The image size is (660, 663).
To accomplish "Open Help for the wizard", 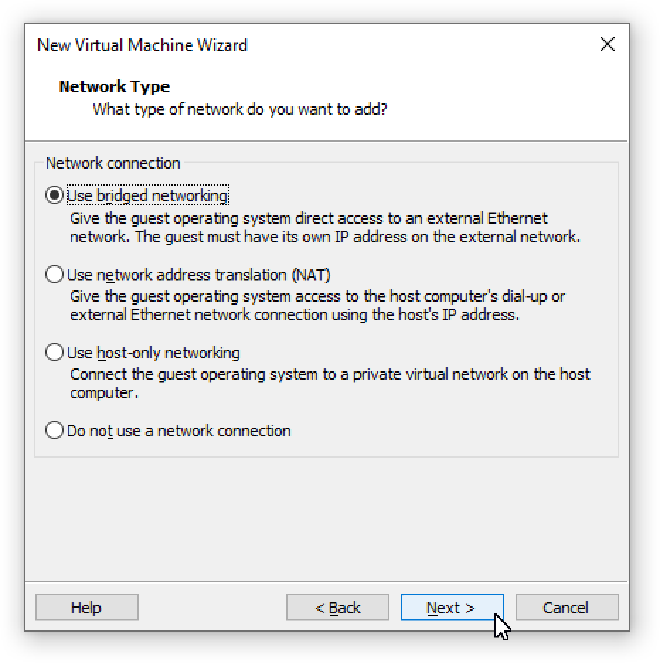I will tap(86, 607).
